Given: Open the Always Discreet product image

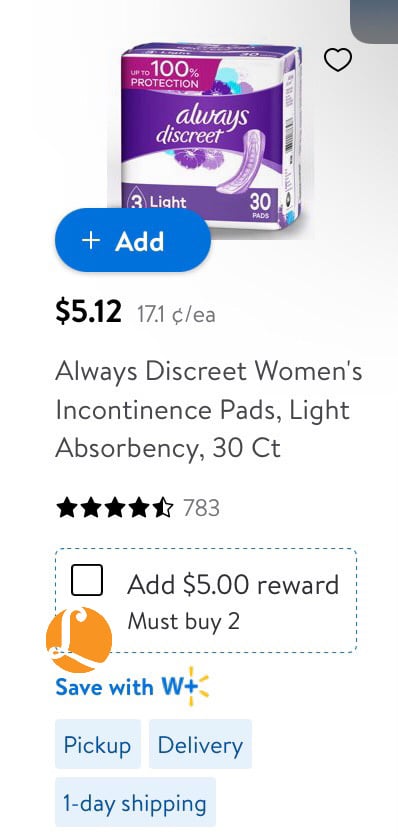Looking at the screenshot, I should (211, 136).
